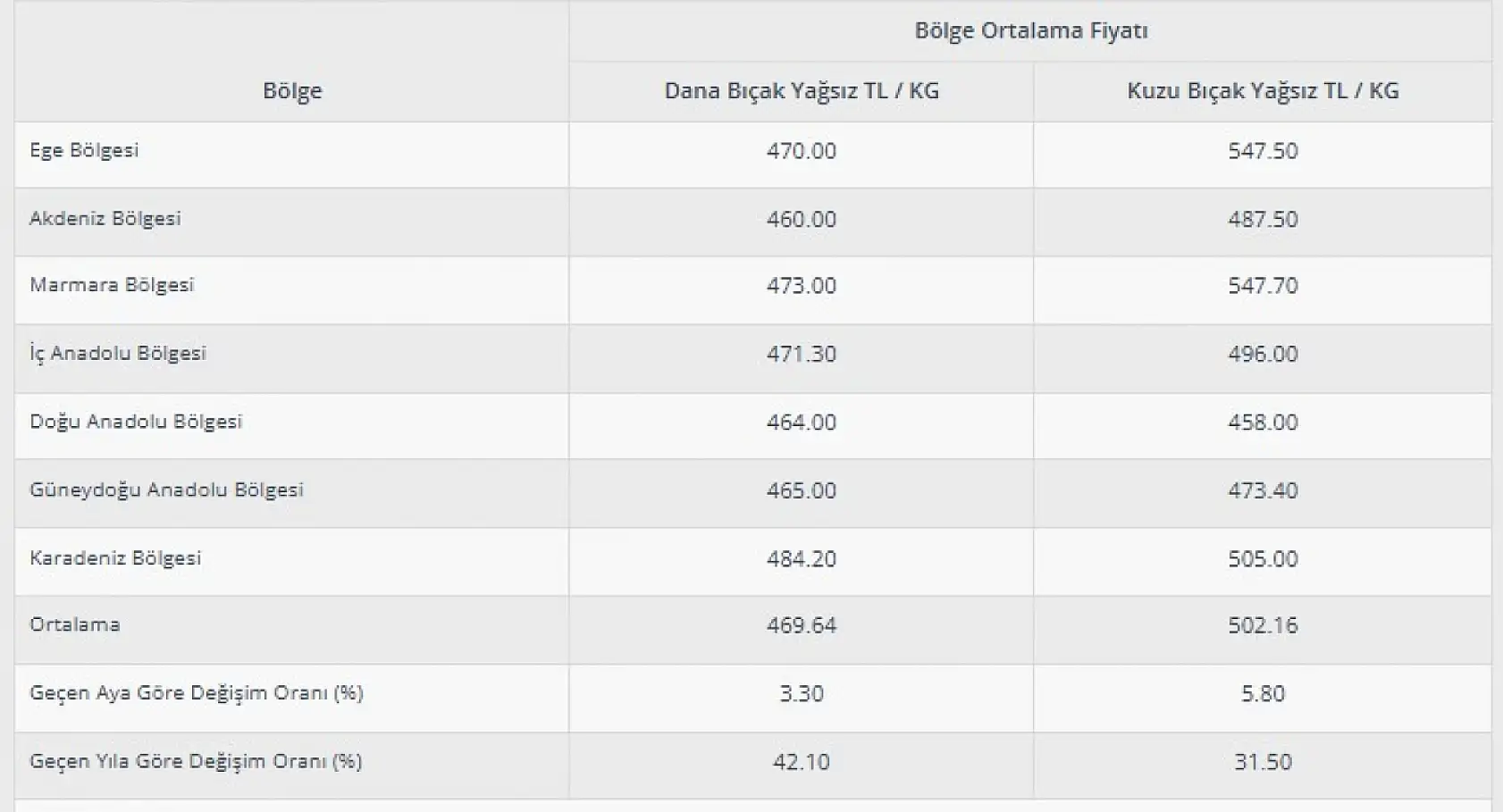Click Geçen Aya Göre Değişim Oranı label
This screenshot has width=1503, height=812.
pos(197,693)
